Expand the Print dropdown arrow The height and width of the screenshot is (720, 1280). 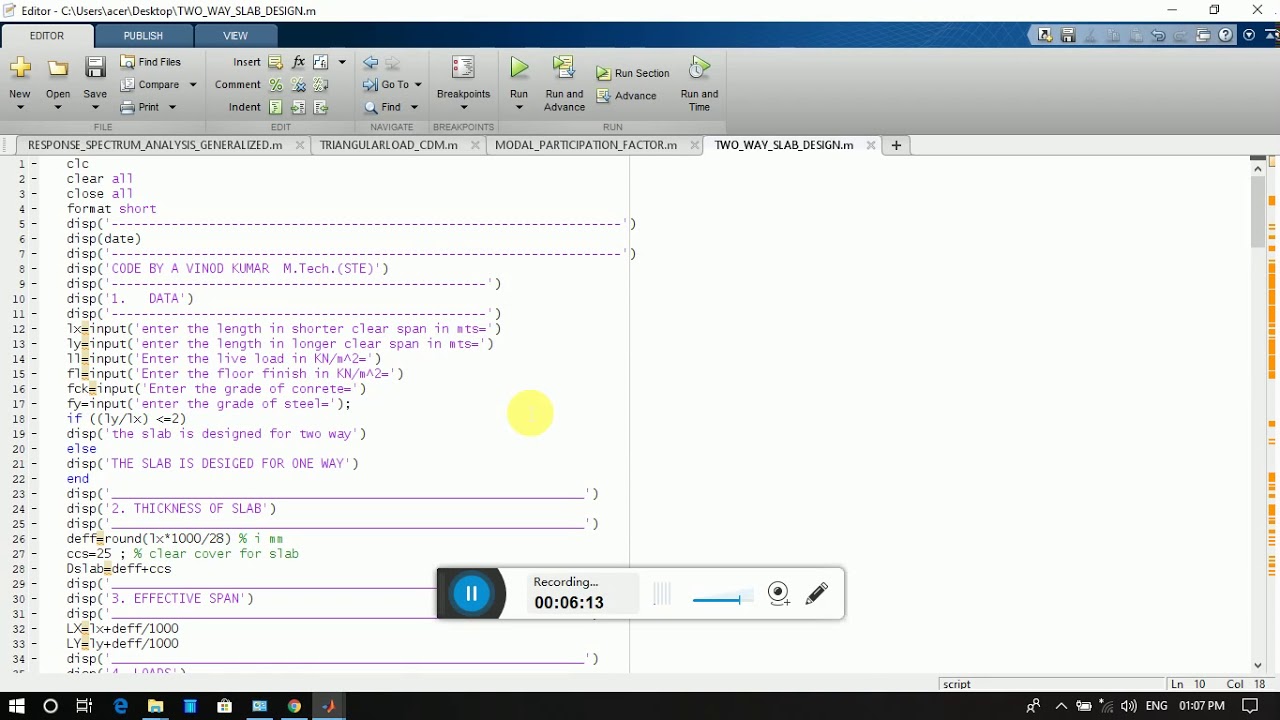point(172,107)
